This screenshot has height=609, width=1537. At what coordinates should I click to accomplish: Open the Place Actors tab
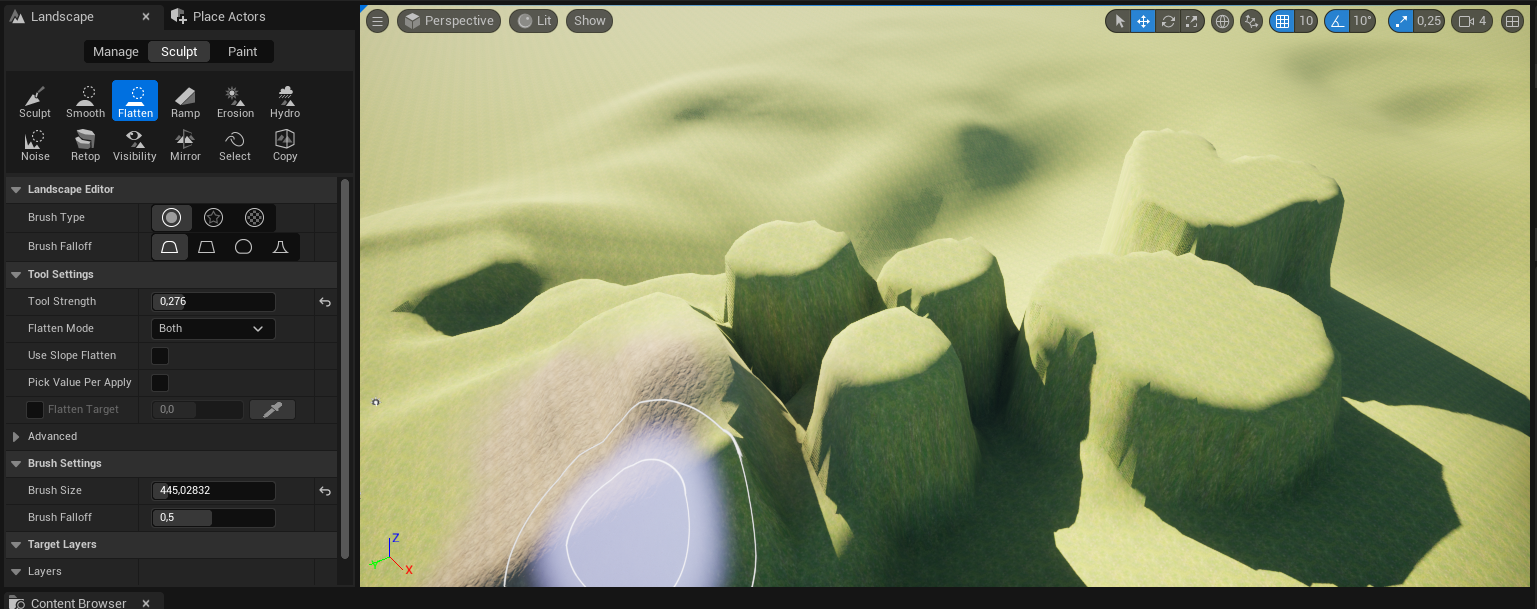point(228,17)
